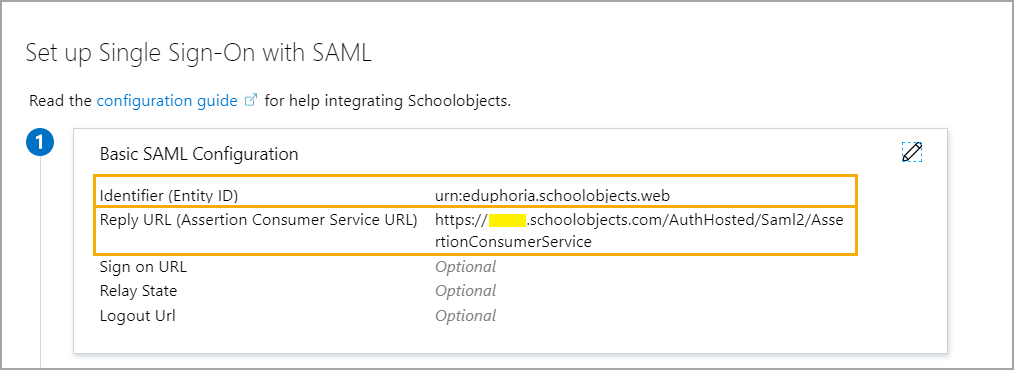Click the pencil edit icon for Basic SAML Configuration
The height and width of the screenshot is (370, 1014).
point(912,152)
